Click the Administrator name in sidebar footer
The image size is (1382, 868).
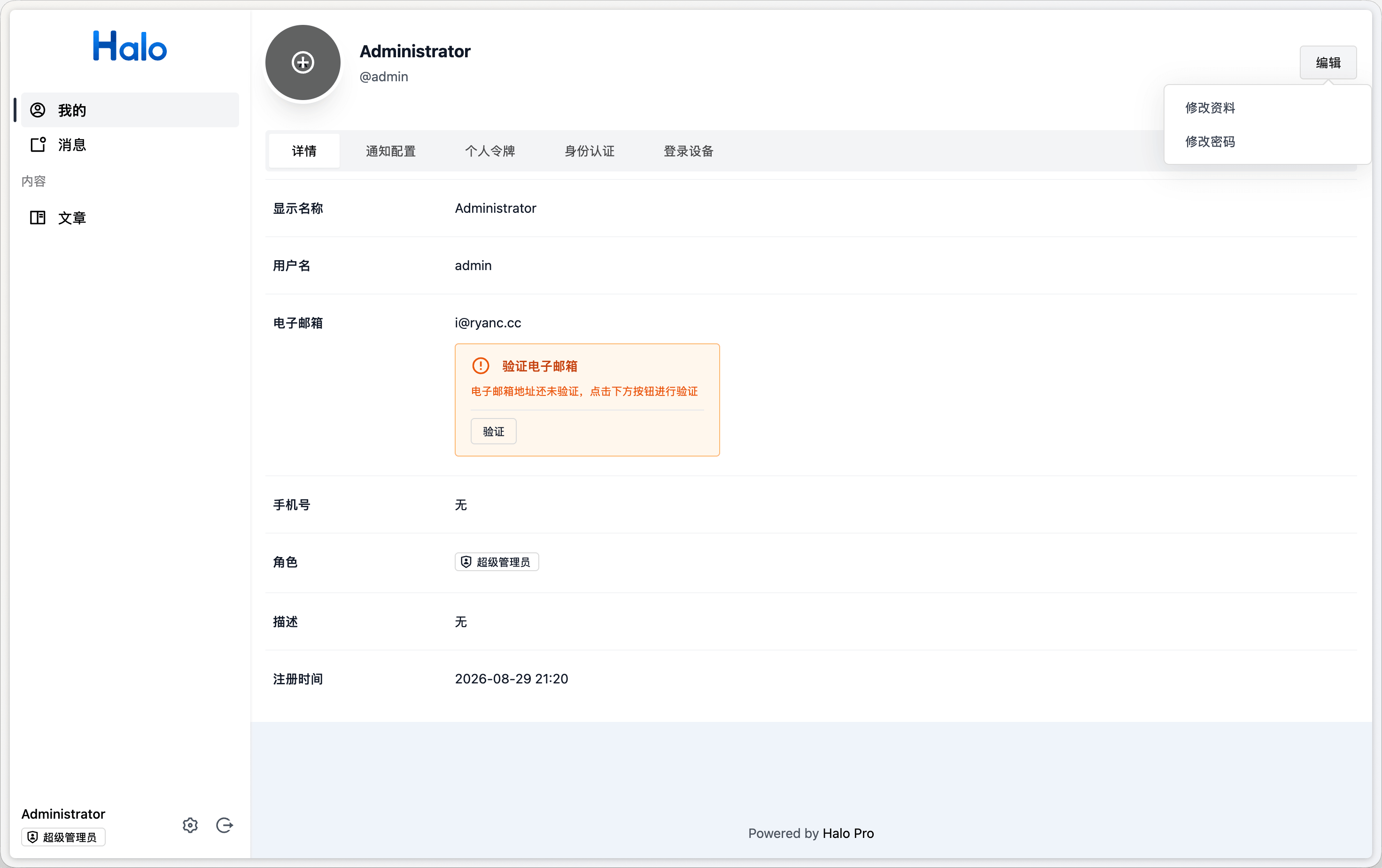(x=63, y=814)
